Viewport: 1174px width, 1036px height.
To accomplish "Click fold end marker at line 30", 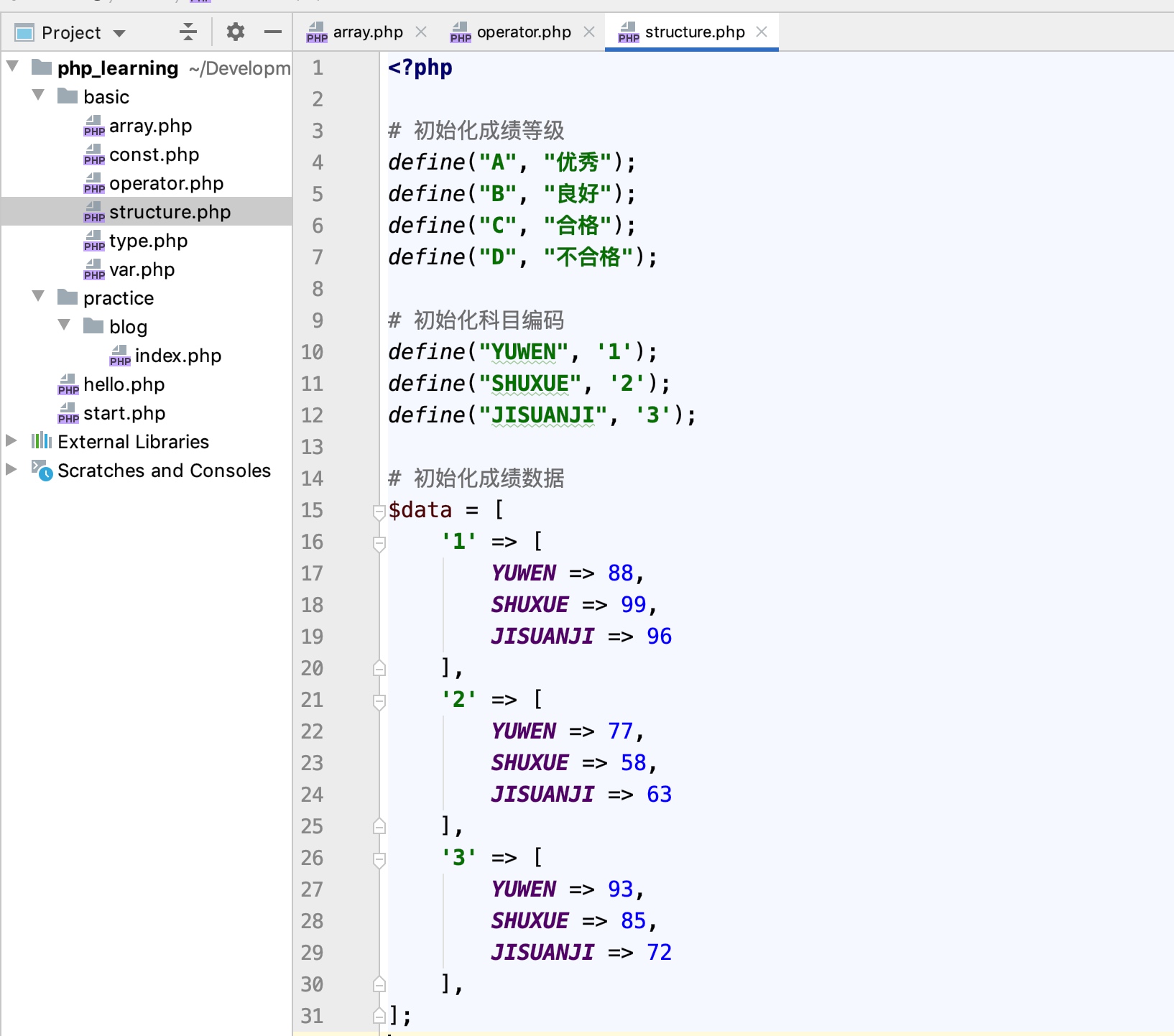I will (x=379, y=984).
